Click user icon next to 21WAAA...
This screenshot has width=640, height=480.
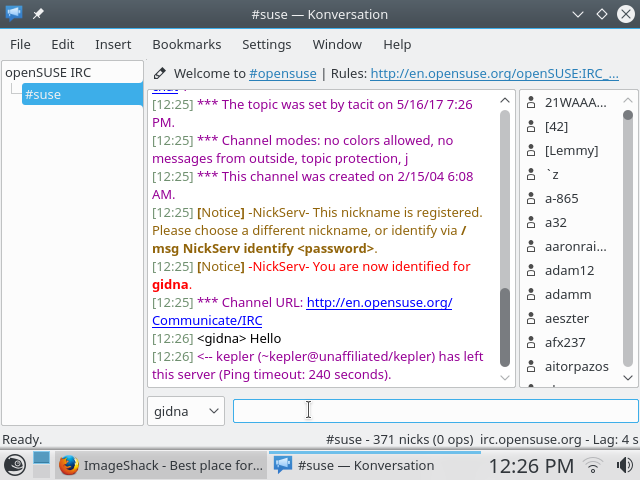[x=531, y=102]
